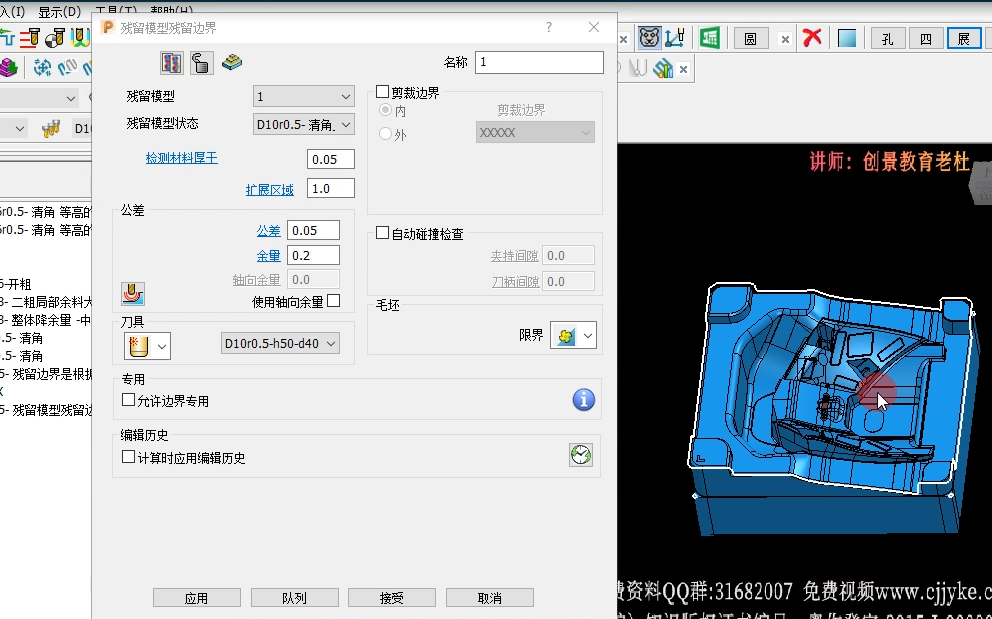Select the 5-开粗 tree entry

click(x=16, y=284)
